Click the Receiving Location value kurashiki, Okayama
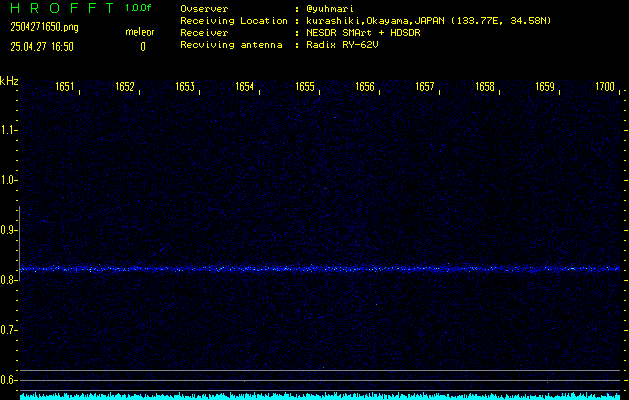 pyautogui.click(x=429, y=21)
